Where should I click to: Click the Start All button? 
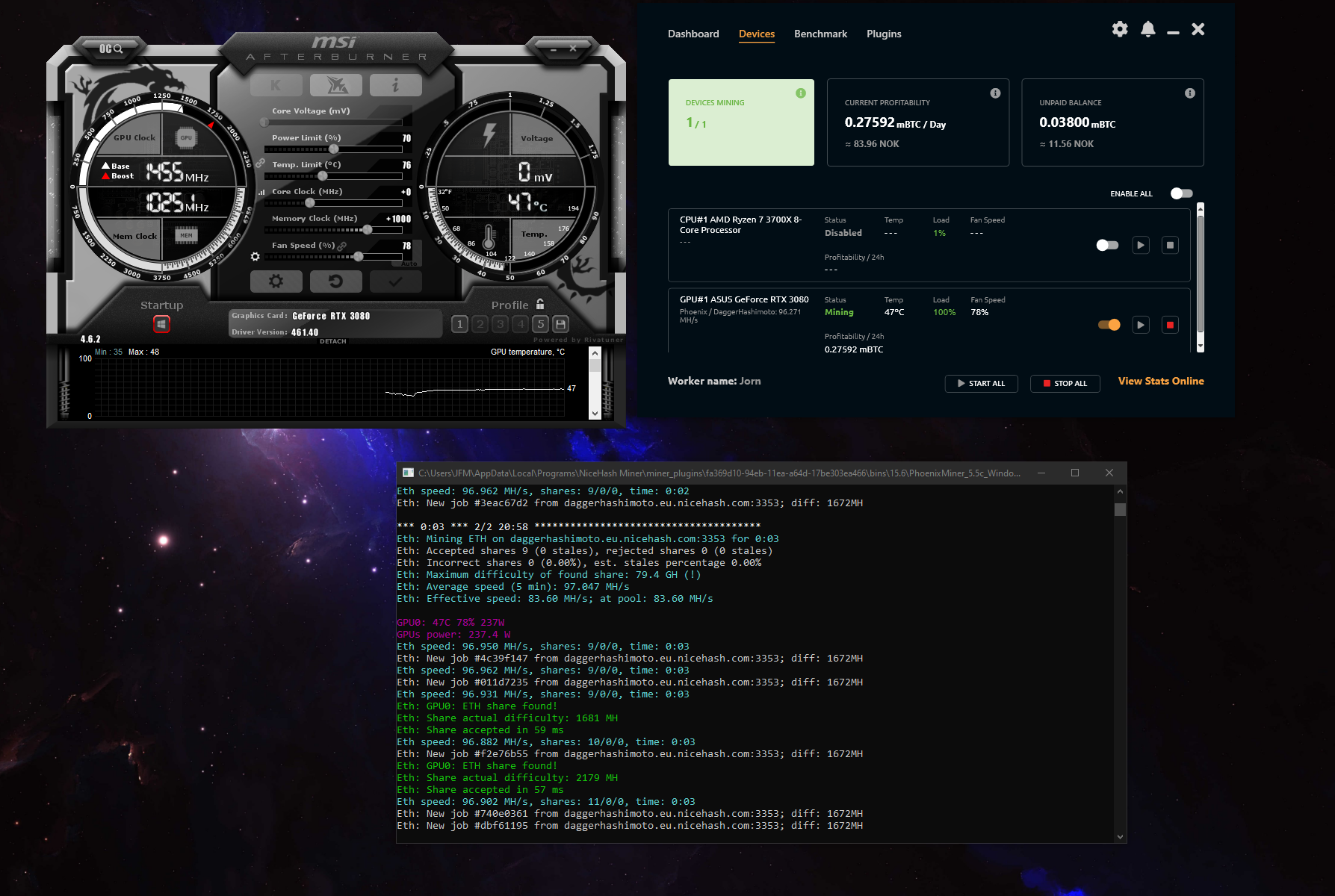981,383
